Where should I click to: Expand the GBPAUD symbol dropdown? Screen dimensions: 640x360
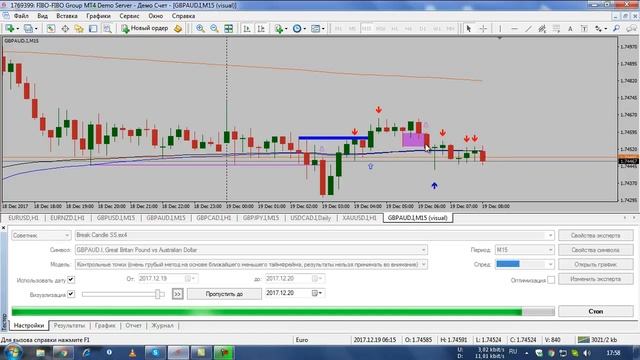click(424, 250)
